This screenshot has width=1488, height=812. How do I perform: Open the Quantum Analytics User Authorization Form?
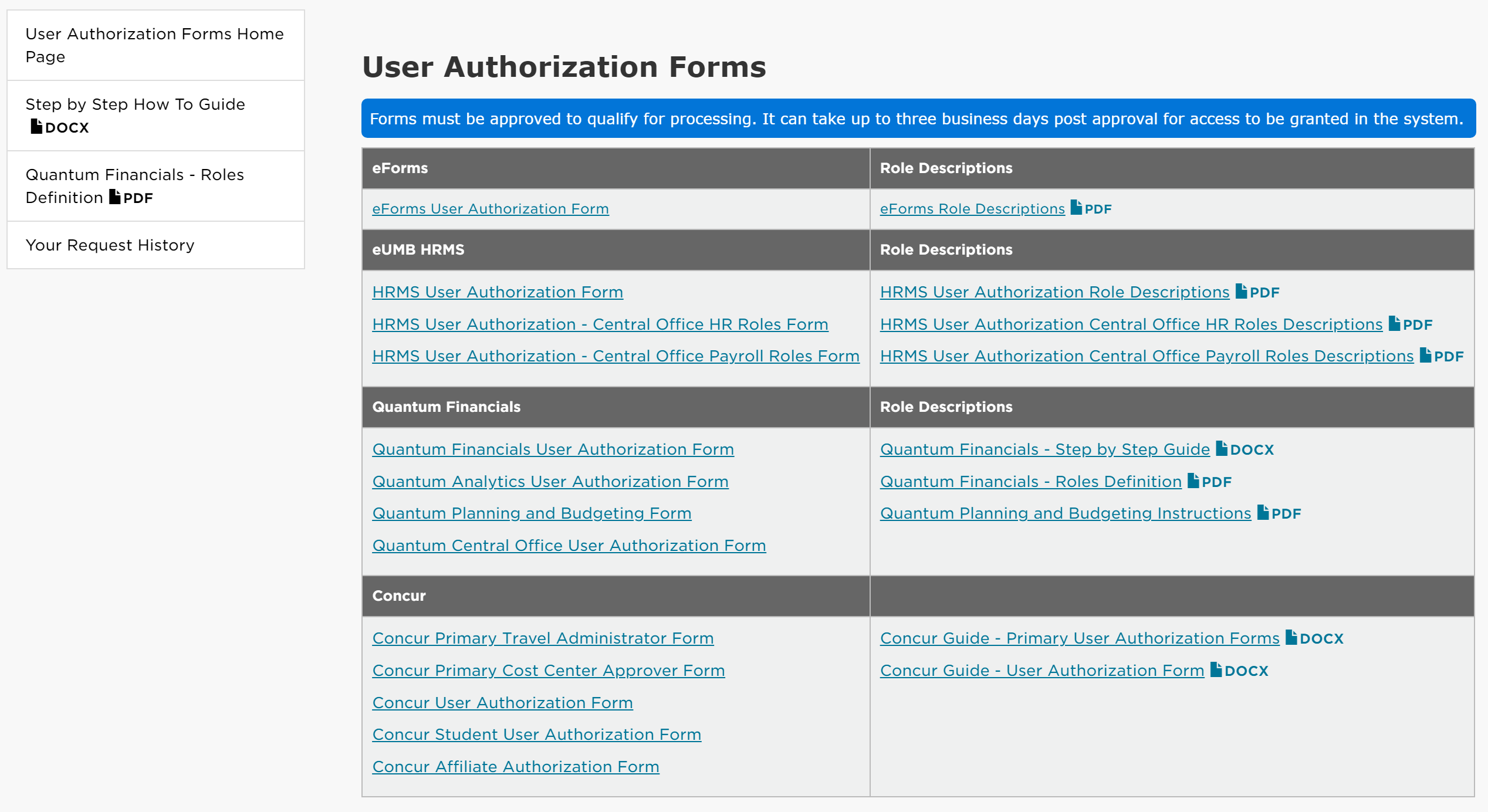tap(550, 481)
